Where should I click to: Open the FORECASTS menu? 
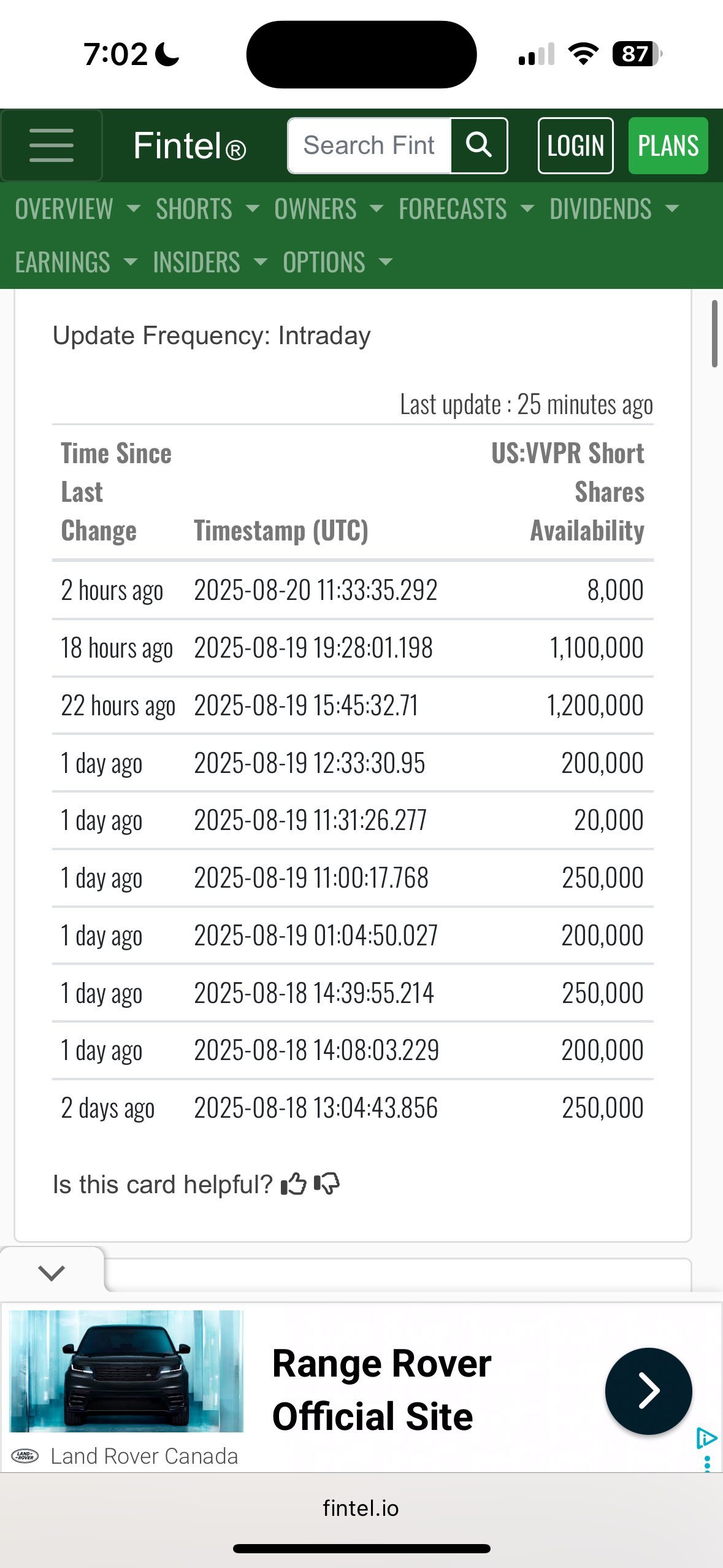click(466, 209)
